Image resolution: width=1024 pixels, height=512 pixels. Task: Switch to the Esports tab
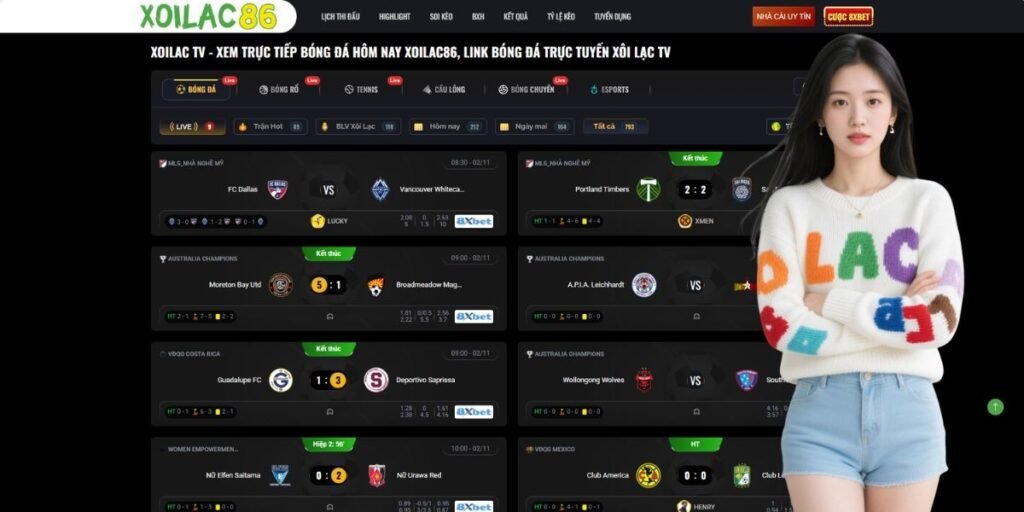tap(609, 89)
